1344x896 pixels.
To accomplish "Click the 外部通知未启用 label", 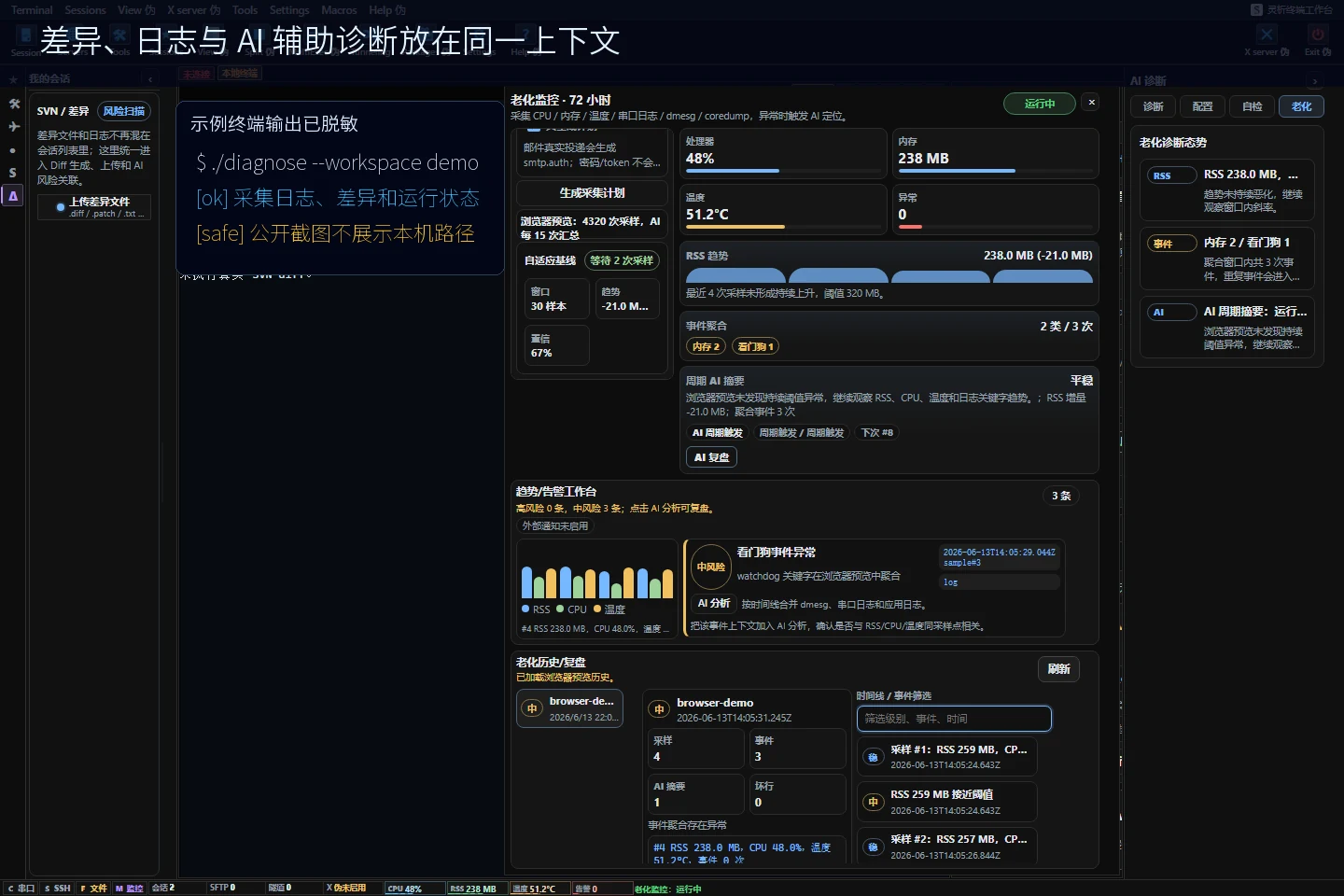I will tap(555, 526).
